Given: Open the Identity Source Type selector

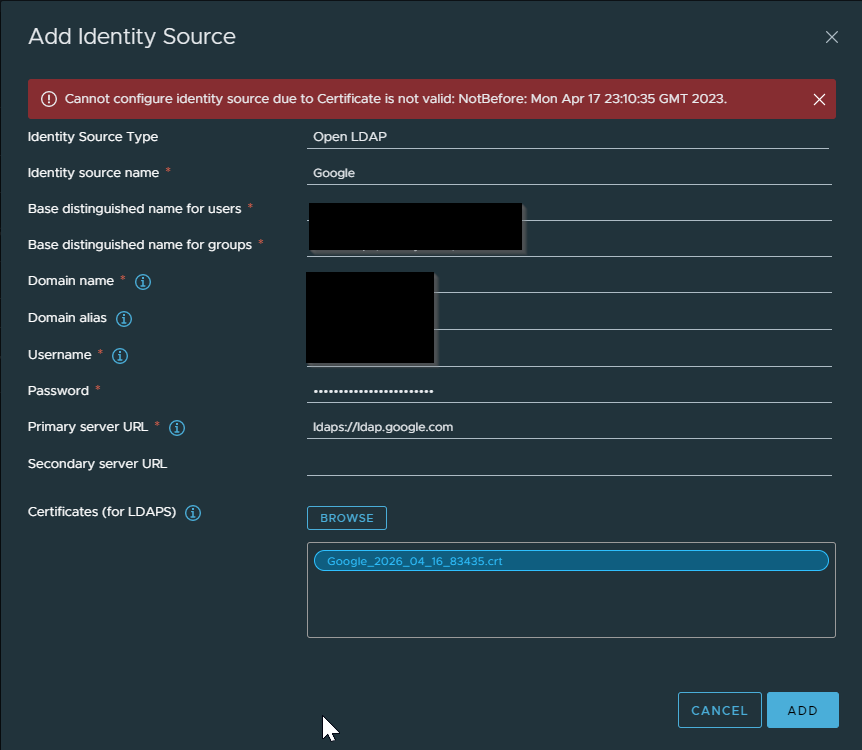Looking at the screenshot, I should click(568, 136).
